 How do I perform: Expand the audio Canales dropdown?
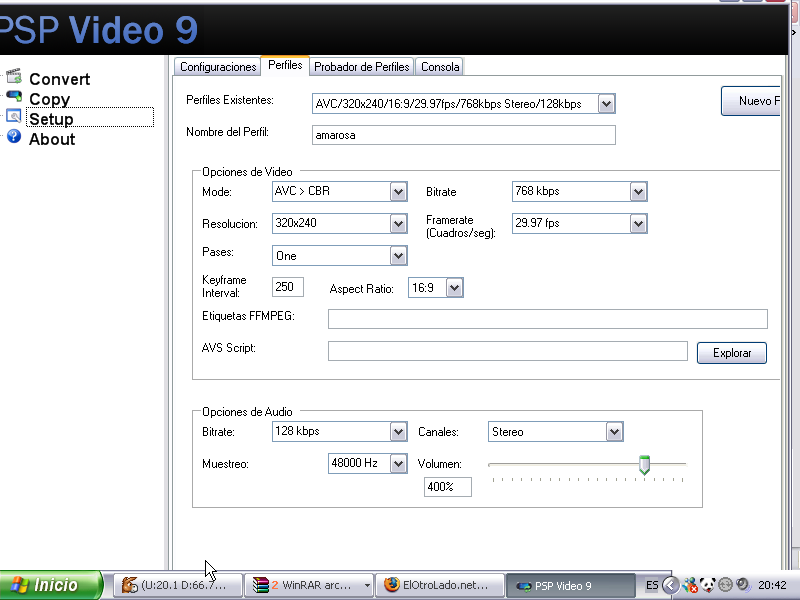[x=614, y=432]
